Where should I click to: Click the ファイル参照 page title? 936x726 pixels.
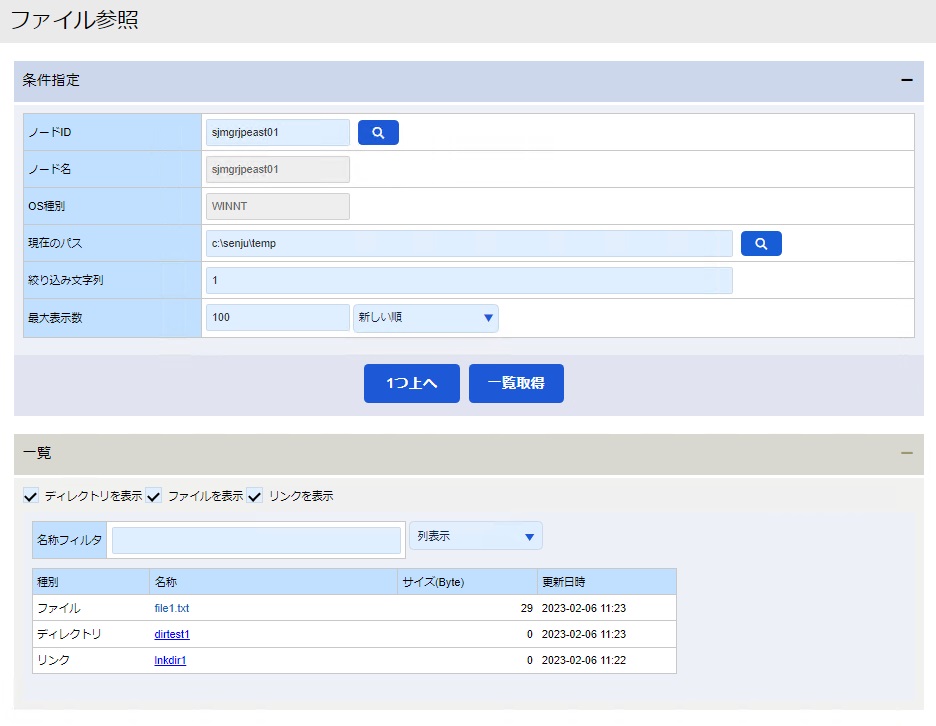coord(75,20)
